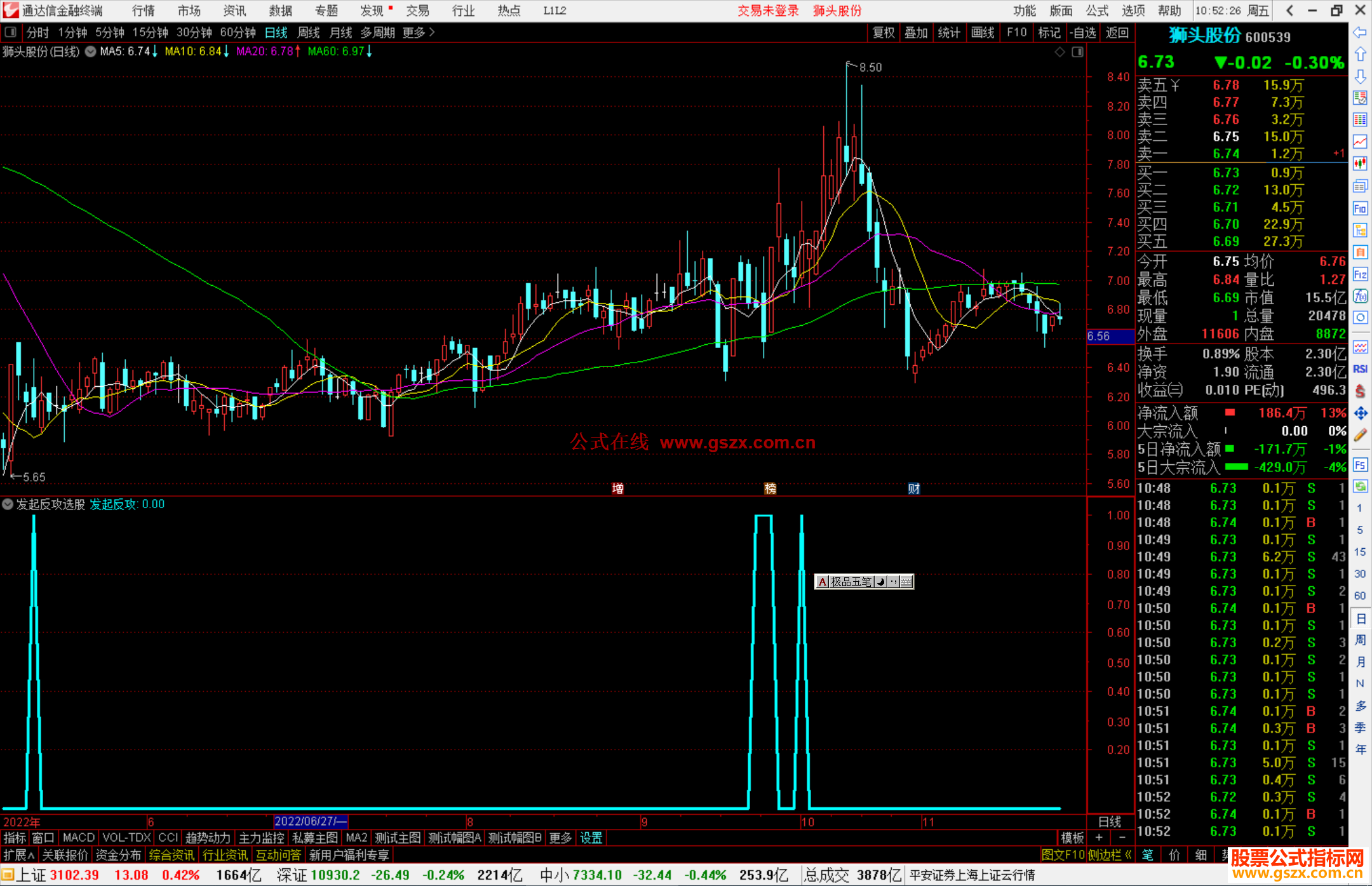1372x886 pixels.
Task: Click the 交易未登录 status text
Action: pyautogui.click(x=768, y=11)
